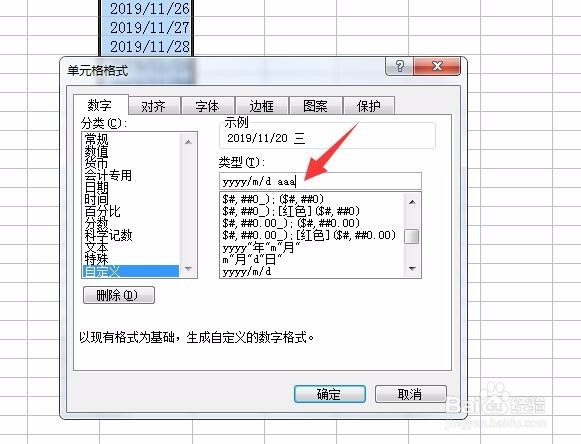Click cell containing 2019/11/27
This screenshot has height=444, width=581.
pyautogui.click(x=146, y=27)
